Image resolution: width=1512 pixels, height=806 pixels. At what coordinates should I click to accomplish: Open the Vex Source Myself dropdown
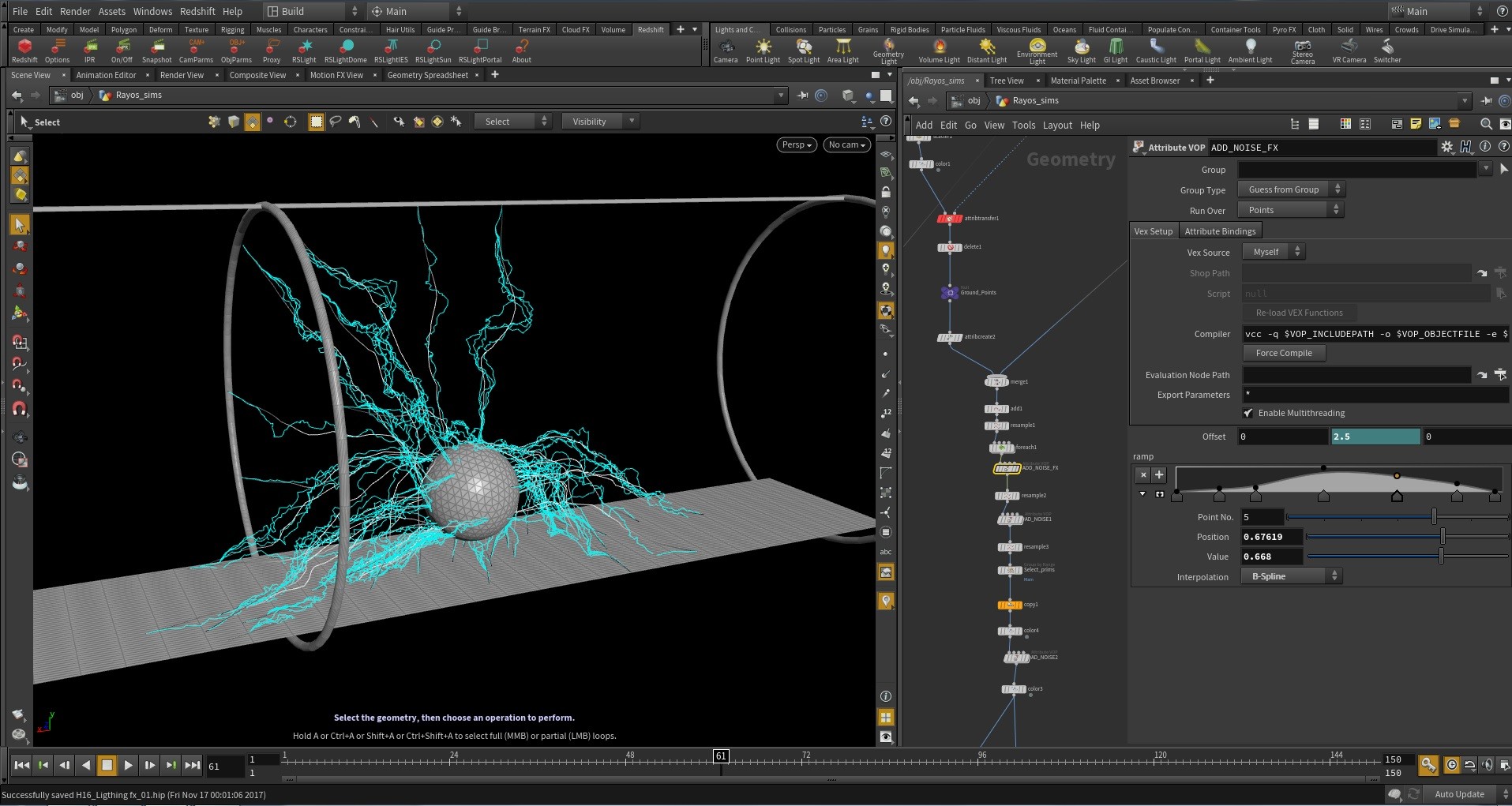[x=1274, y=252]
